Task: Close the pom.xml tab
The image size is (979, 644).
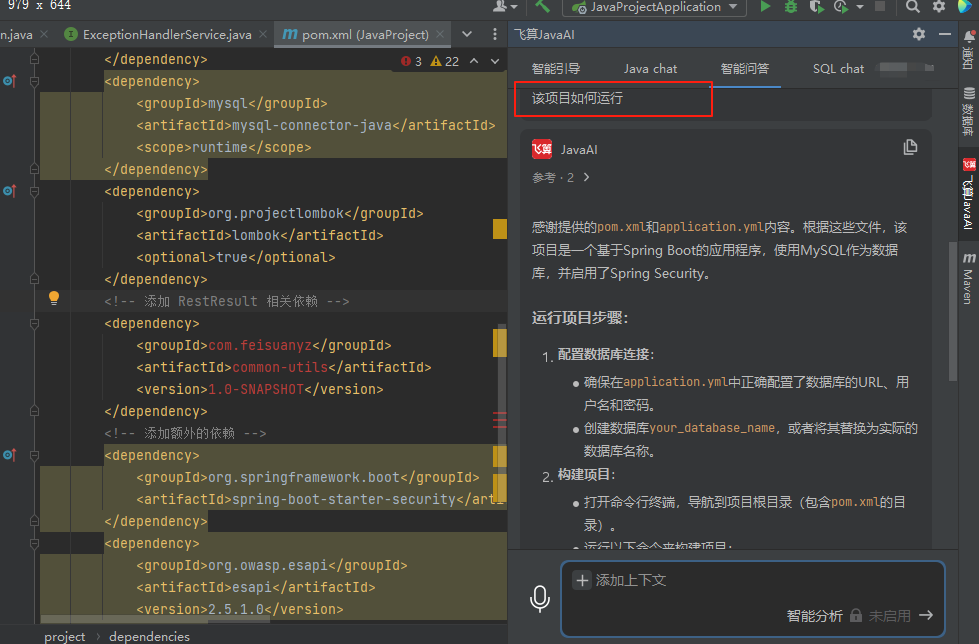Action: pyautogui.click(x=440, y=34)
